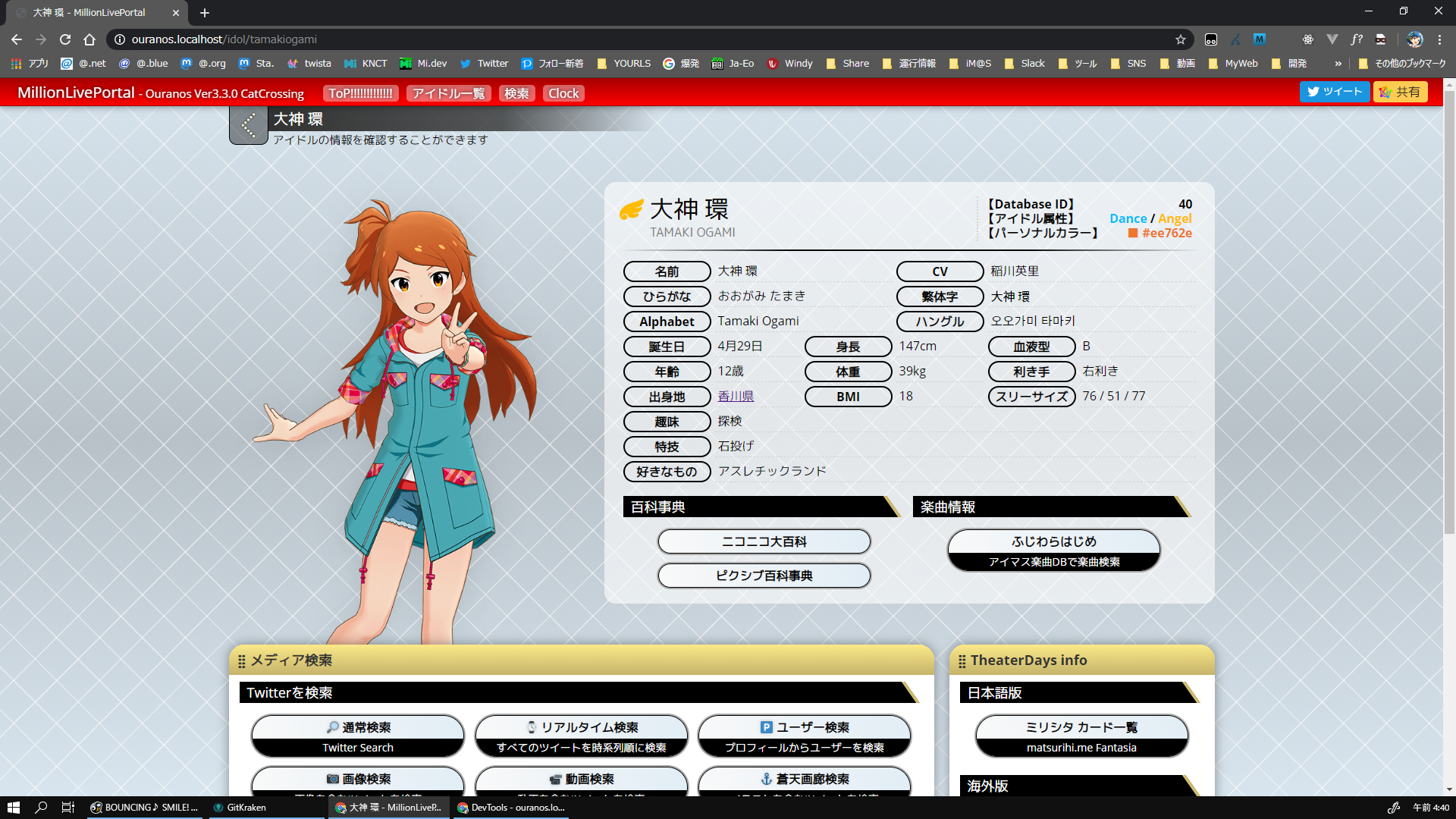Click the browser home icon

pyautogui.click(x=89, y=39)
